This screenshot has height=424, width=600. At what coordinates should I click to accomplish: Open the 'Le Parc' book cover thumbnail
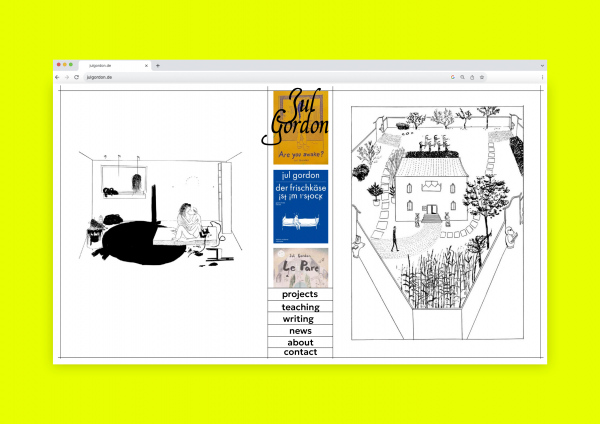tap(300, 268)
